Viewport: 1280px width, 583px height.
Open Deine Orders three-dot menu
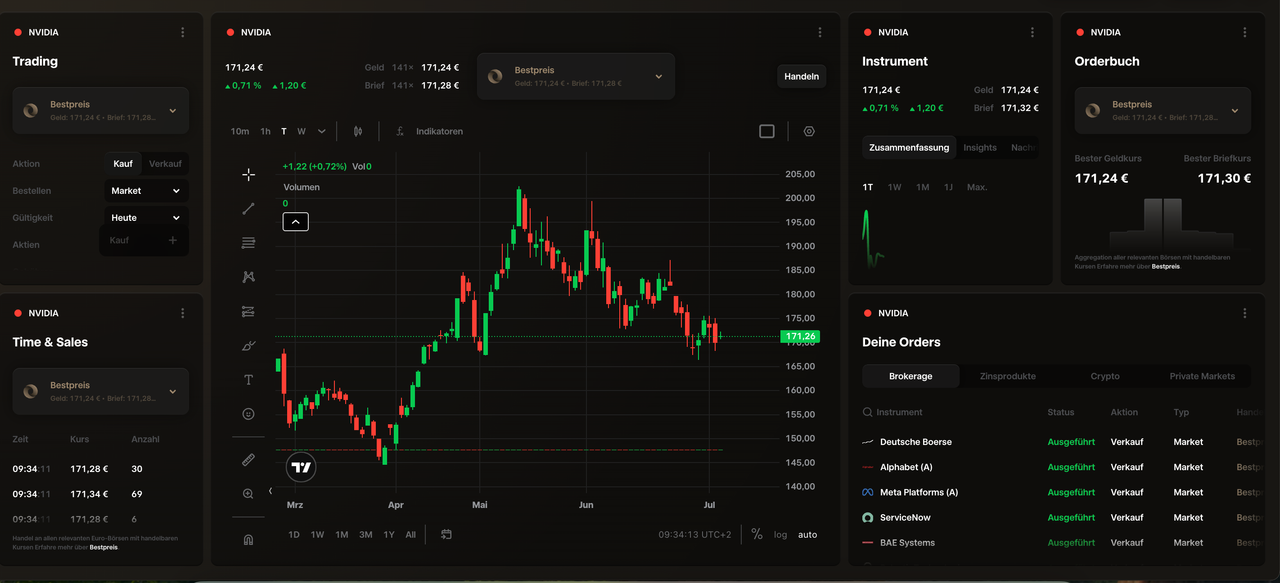[1245, 313]
